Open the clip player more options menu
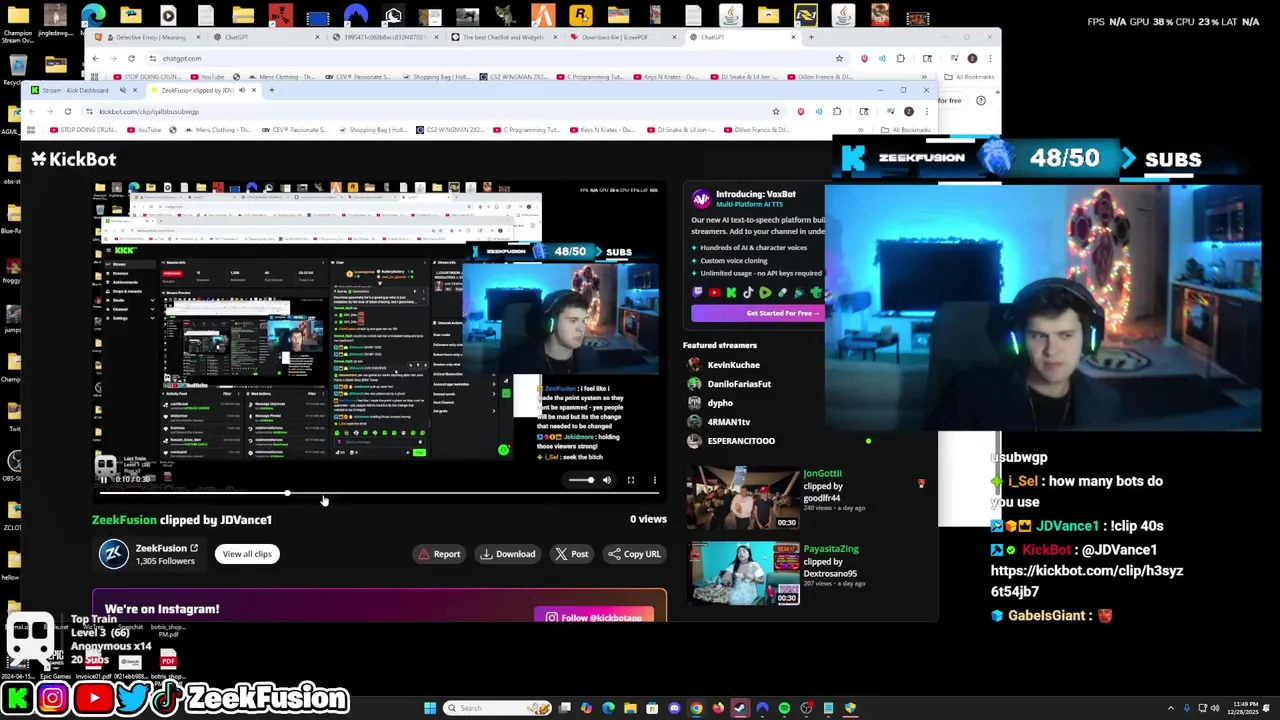The width and height of the screenshot is (1280, 720). click(x=655, y=480)
